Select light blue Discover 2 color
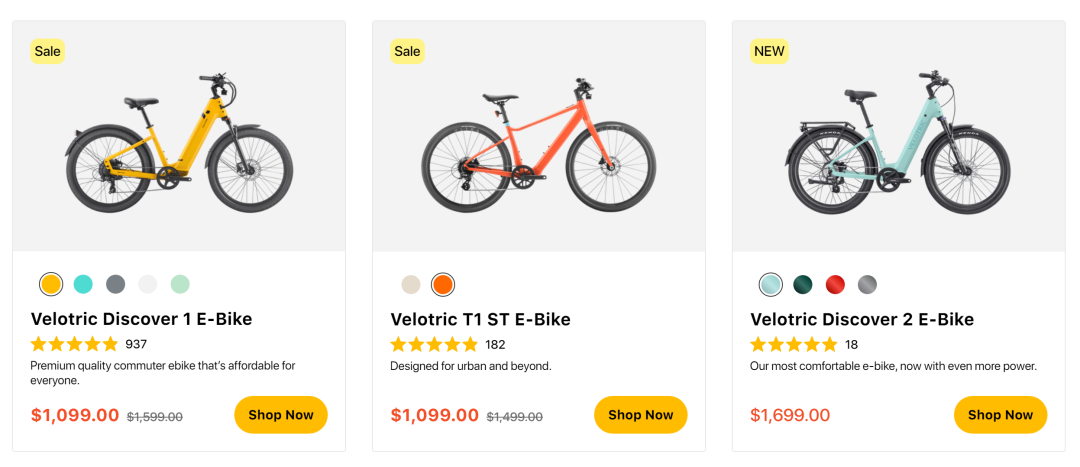 coord(771,284)
